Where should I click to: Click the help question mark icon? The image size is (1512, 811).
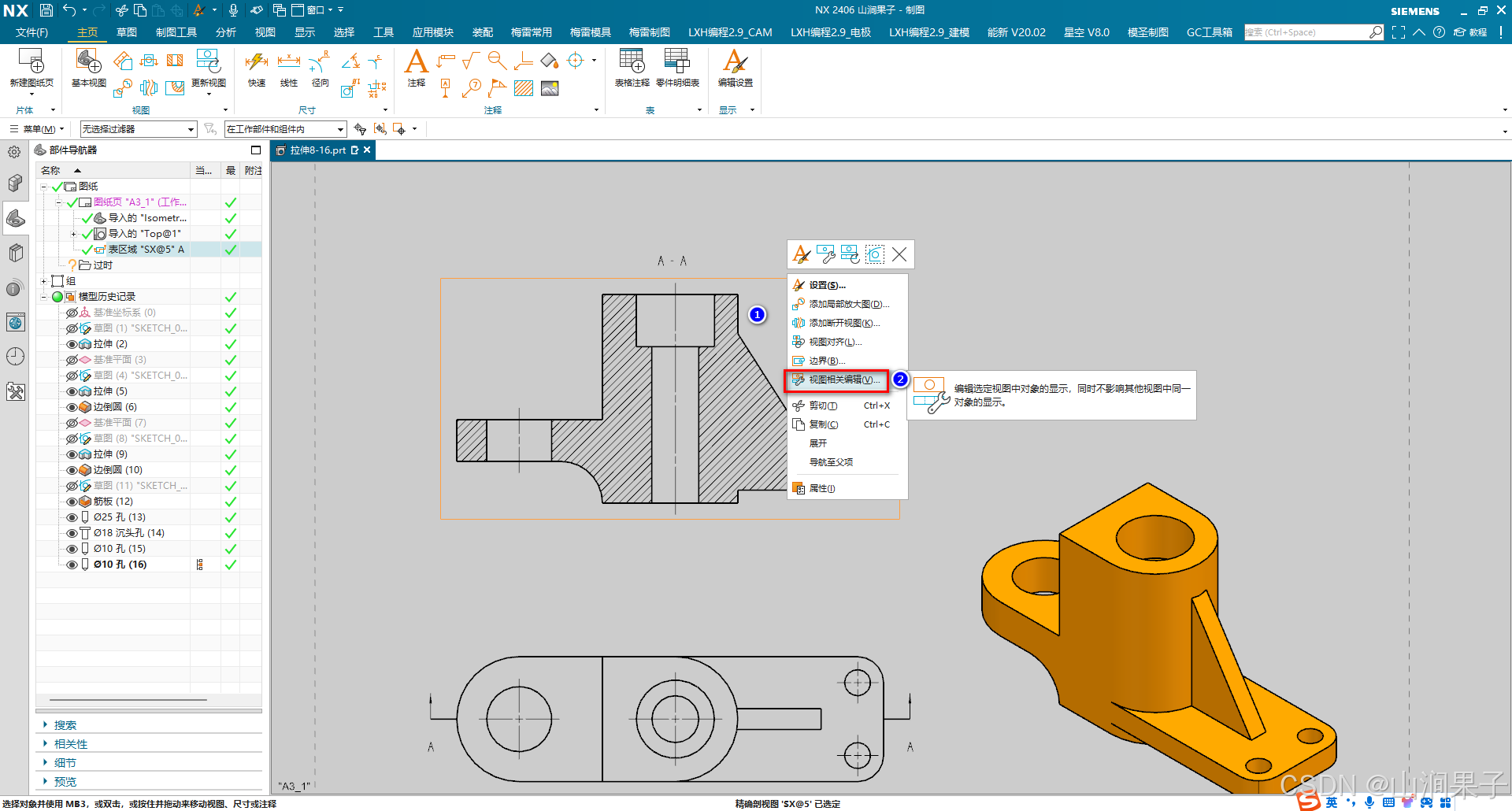(x=1439, y=32)
